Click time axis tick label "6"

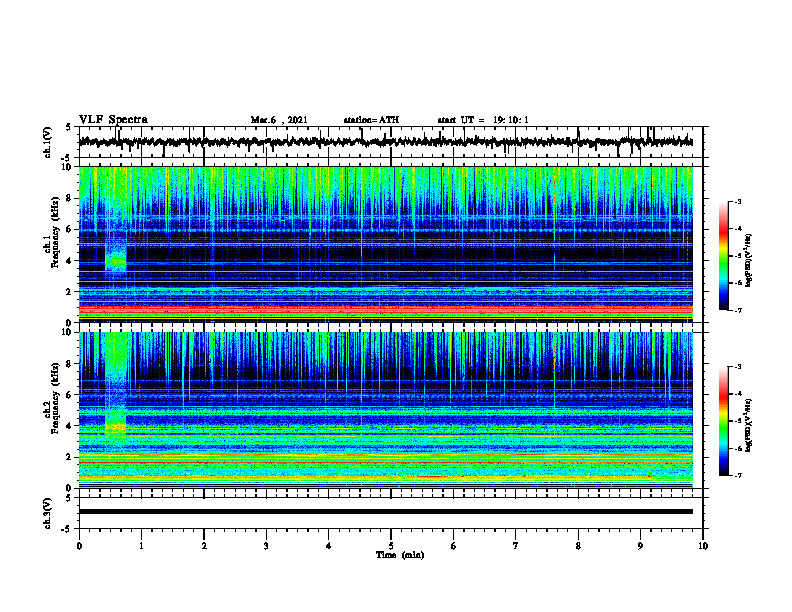(454, 546)
